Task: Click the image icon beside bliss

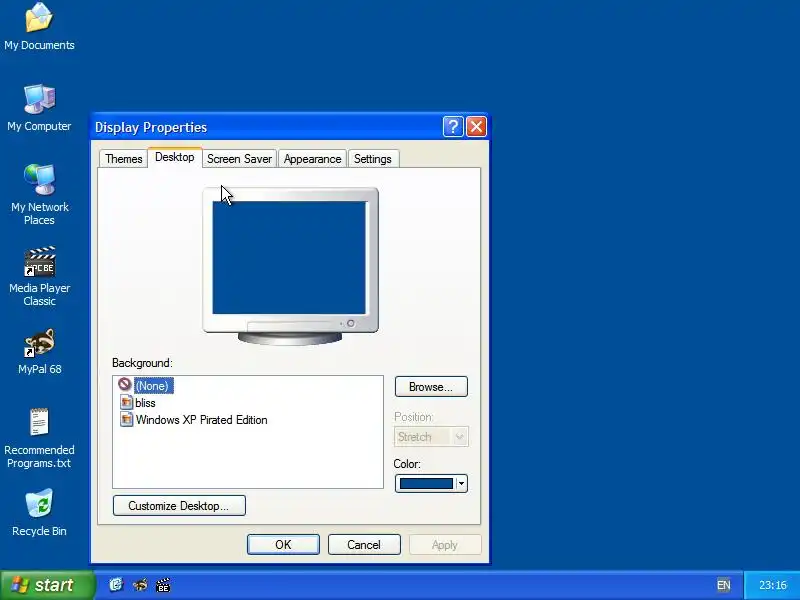Action: [x=126, y=402]
